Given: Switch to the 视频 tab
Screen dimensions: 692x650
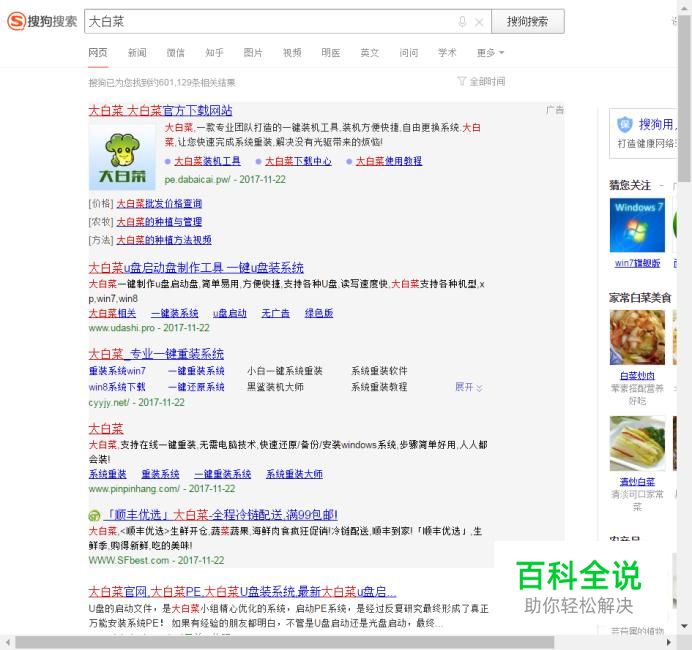Looking at the screenshot, I should coord(292,53).
